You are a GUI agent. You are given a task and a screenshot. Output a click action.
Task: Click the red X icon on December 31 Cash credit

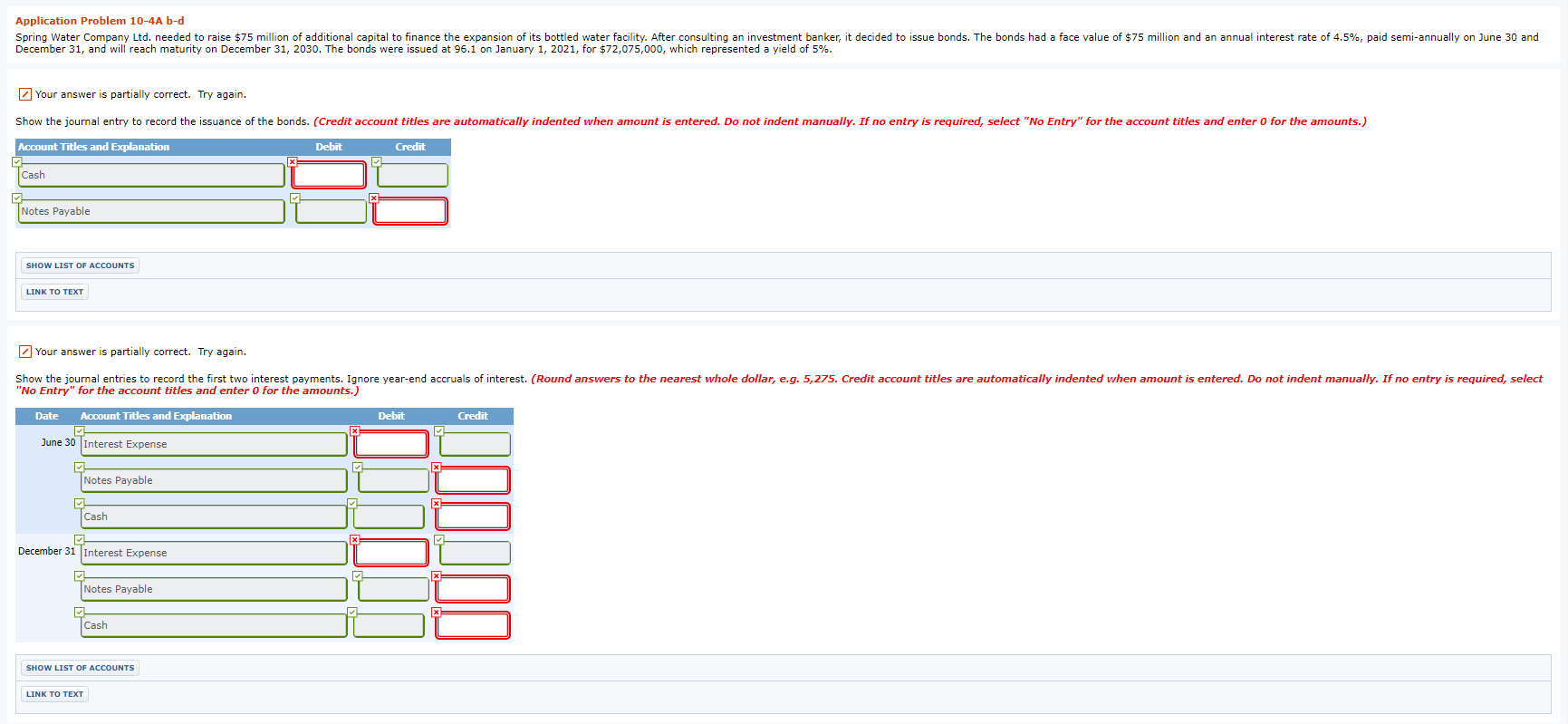click(x=436, y=612)
